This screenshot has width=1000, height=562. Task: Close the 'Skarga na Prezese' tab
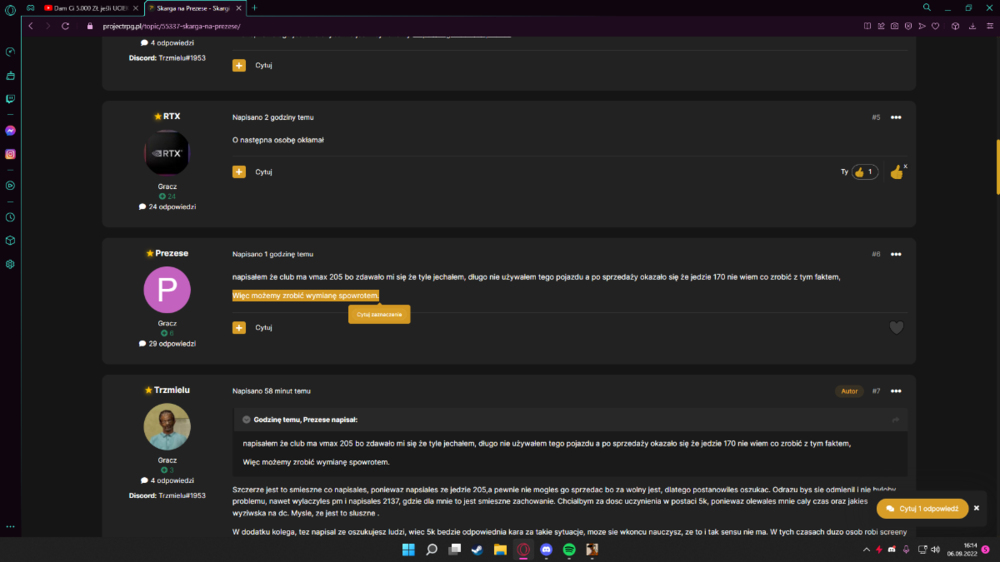(239, 8)
